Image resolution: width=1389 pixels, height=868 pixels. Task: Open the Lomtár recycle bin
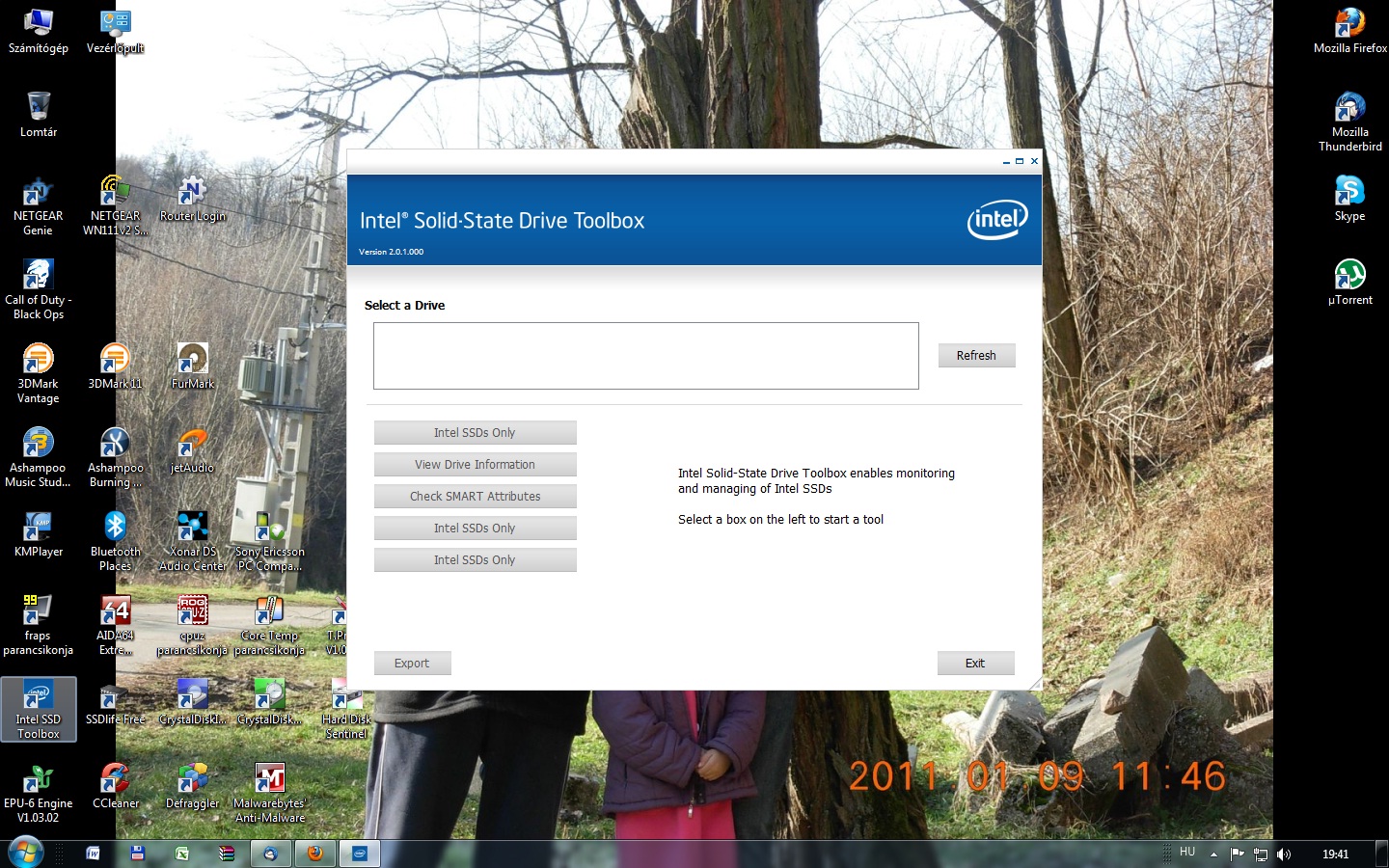coord(39,116)
